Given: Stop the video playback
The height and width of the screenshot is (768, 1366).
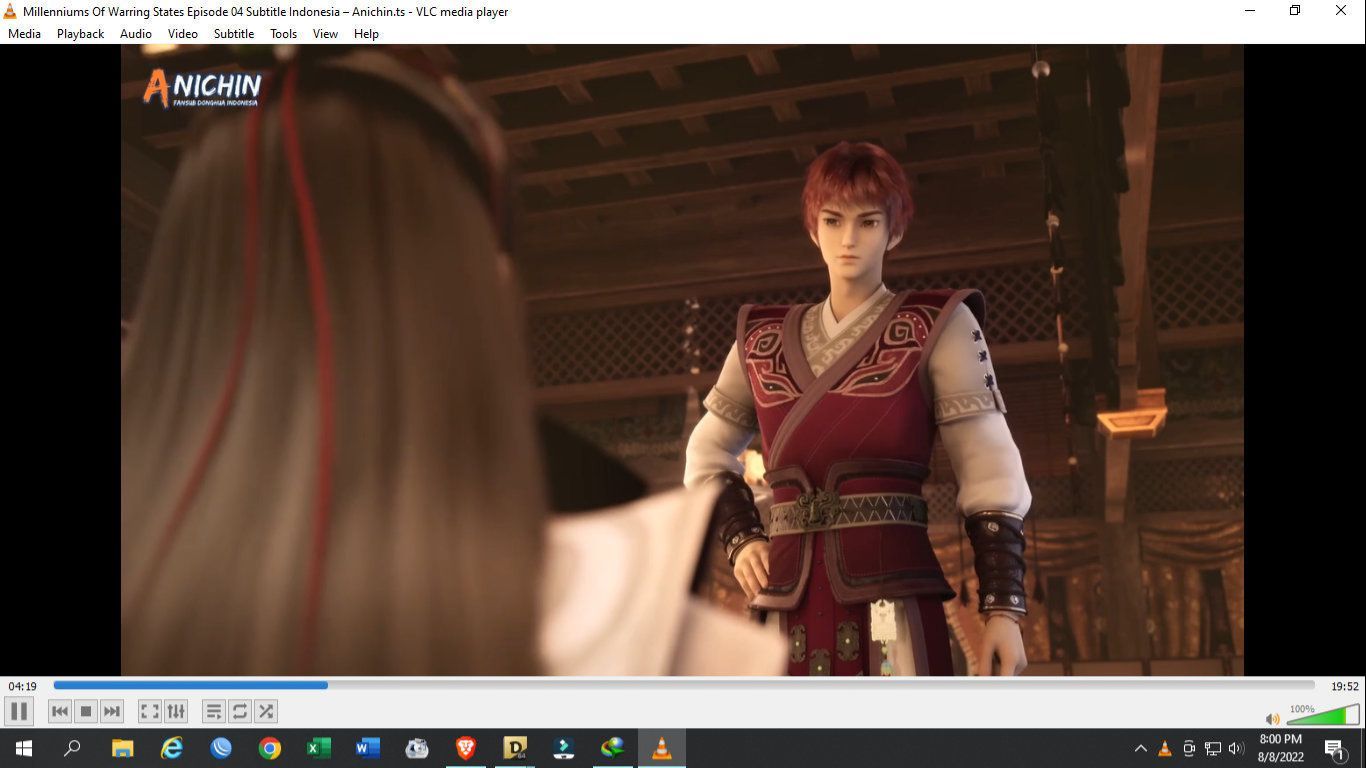Looking at the screenshot, I should [86, 711].
